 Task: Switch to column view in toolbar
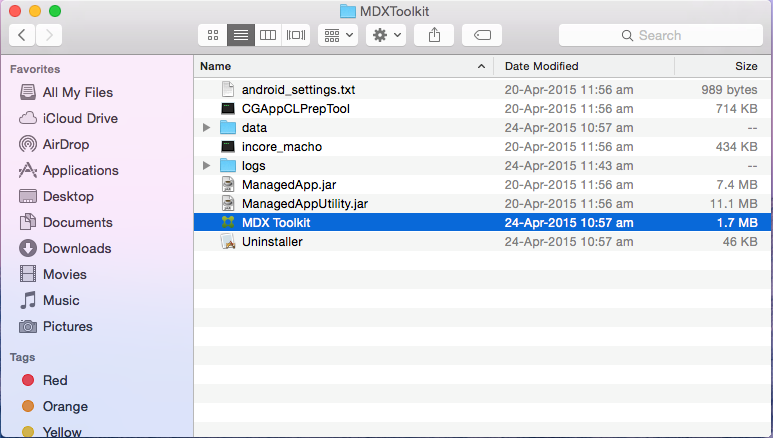pyautogui.click(x=267, y=35)
